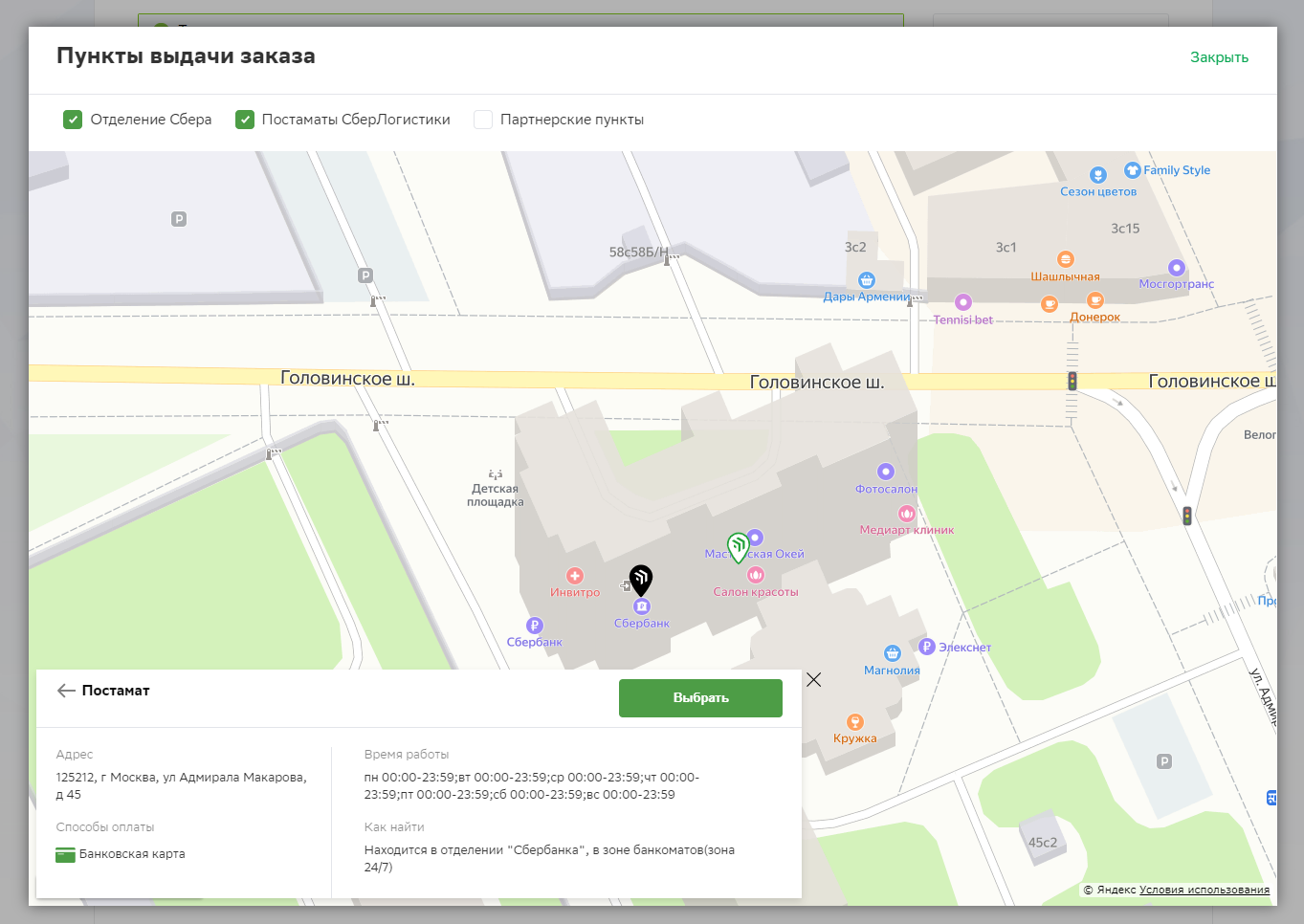Image resolution: width=1304 pixels, height=924 pixels.
Task: Click the Детская площадка label
Action: tap(496, 495)
